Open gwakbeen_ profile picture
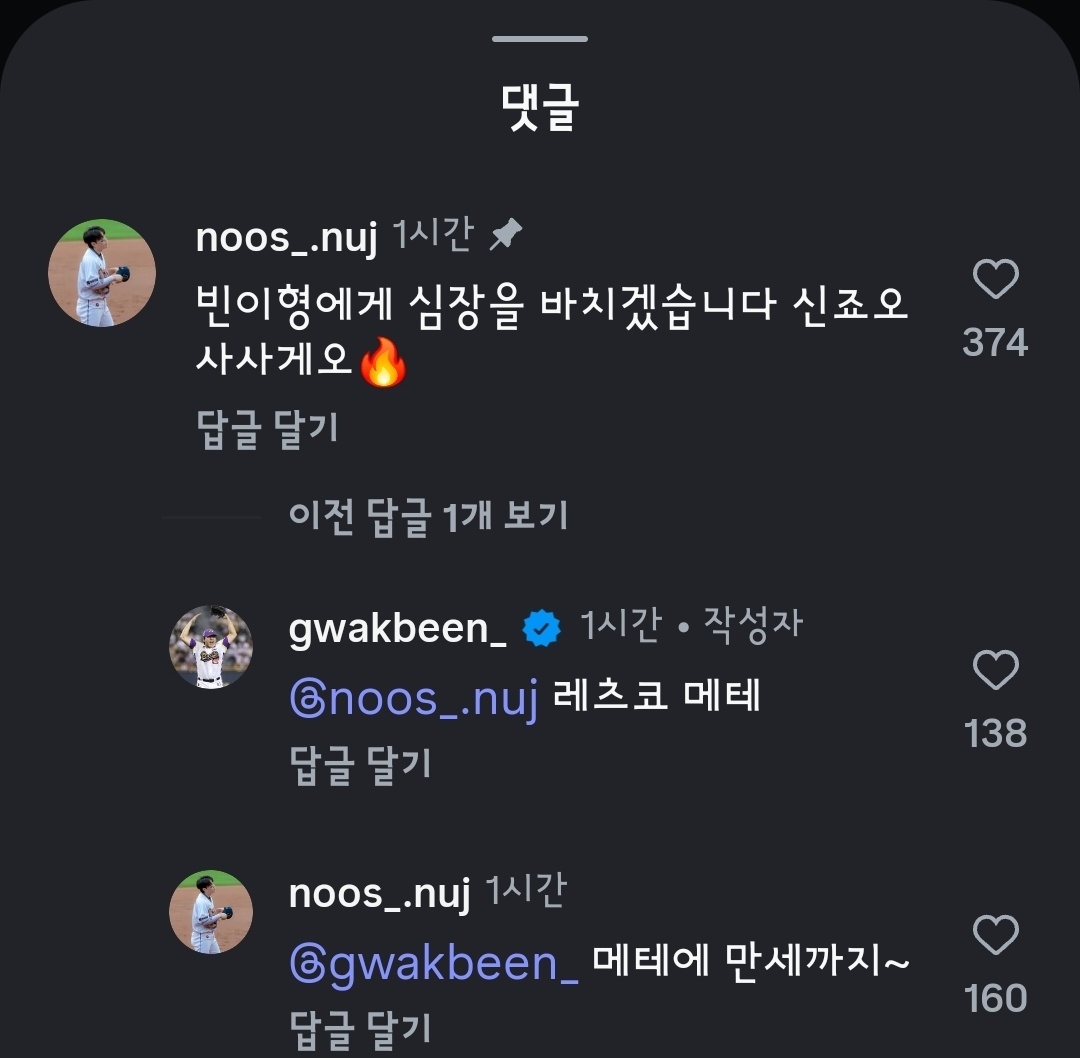The height and width of the screenshot is (1058, 1080). (x=210, y=647)
